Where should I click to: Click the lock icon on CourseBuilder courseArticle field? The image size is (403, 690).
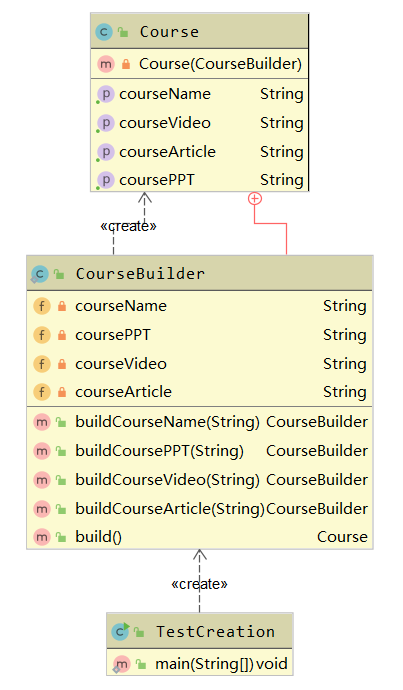click(x=62, y=392)
